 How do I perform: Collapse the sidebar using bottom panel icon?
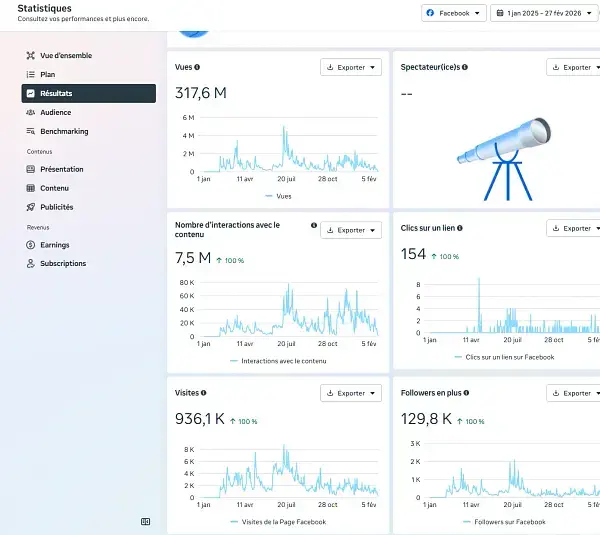(145, 521)
